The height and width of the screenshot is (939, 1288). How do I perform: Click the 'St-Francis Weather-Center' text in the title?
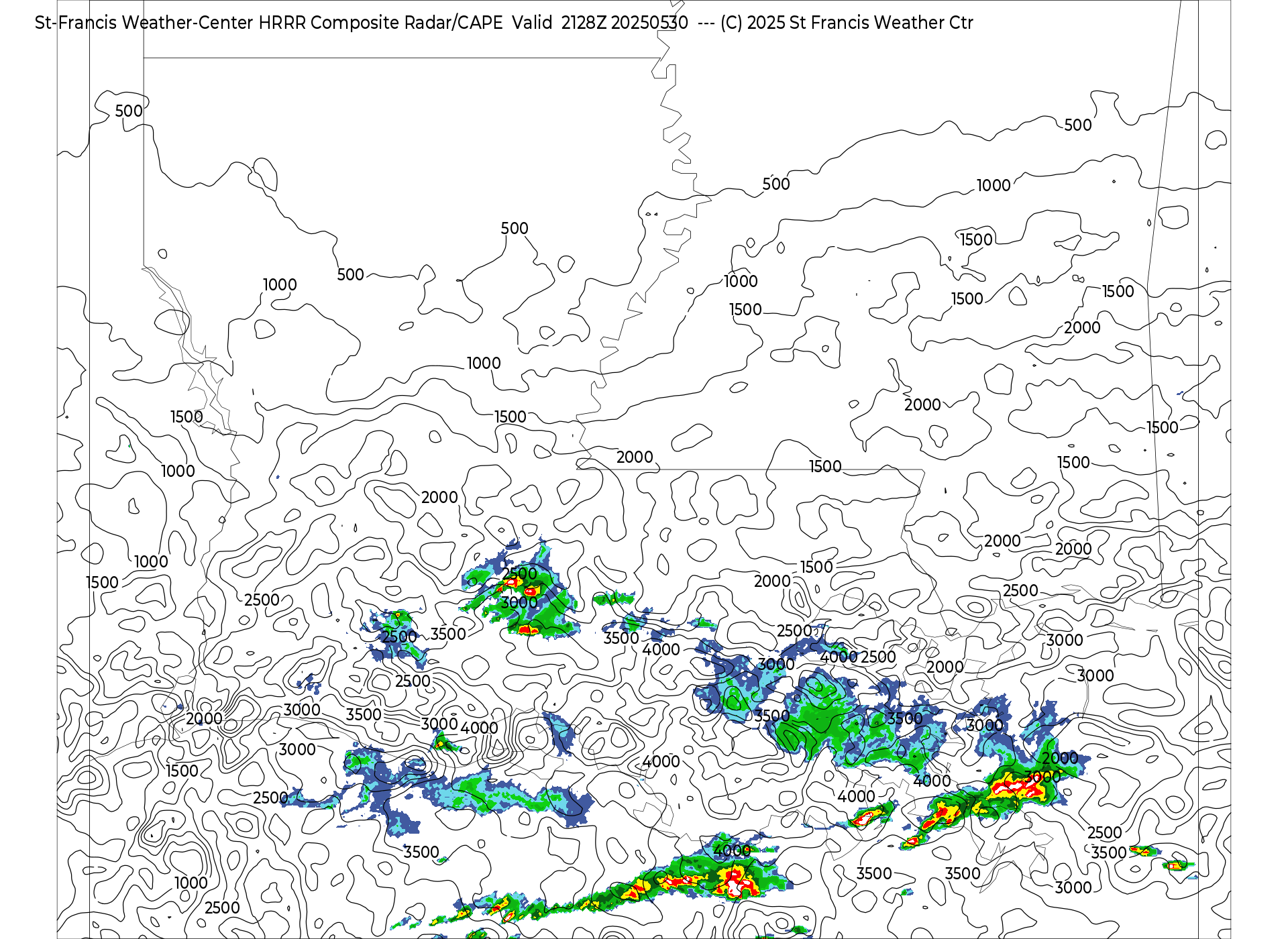(144, 23)
